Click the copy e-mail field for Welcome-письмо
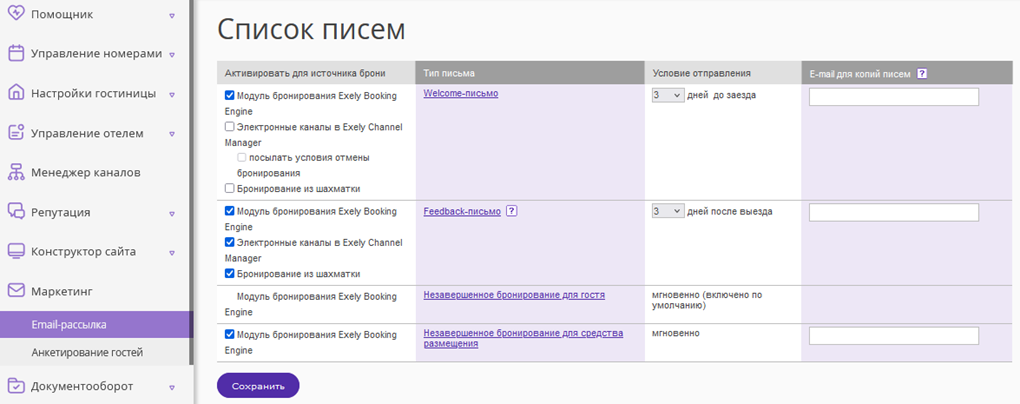This screenshot has height=404, width=1020. (894, 97)
